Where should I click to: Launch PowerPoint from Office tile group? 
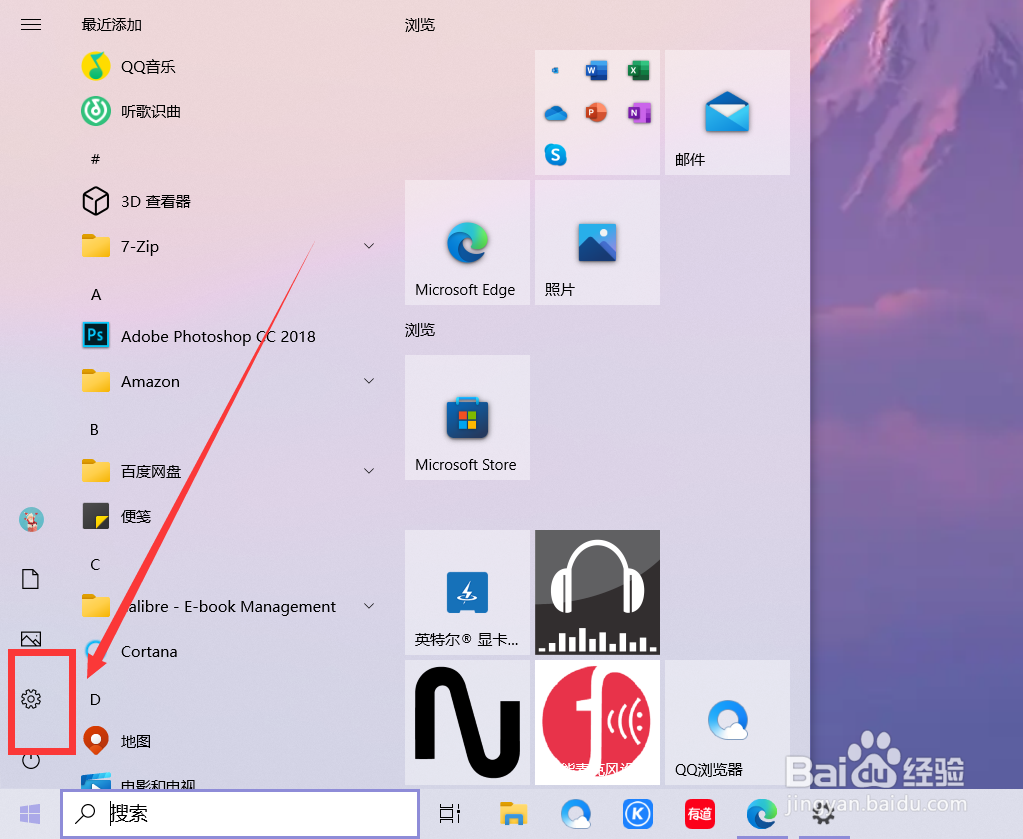[x=596, y=113]
